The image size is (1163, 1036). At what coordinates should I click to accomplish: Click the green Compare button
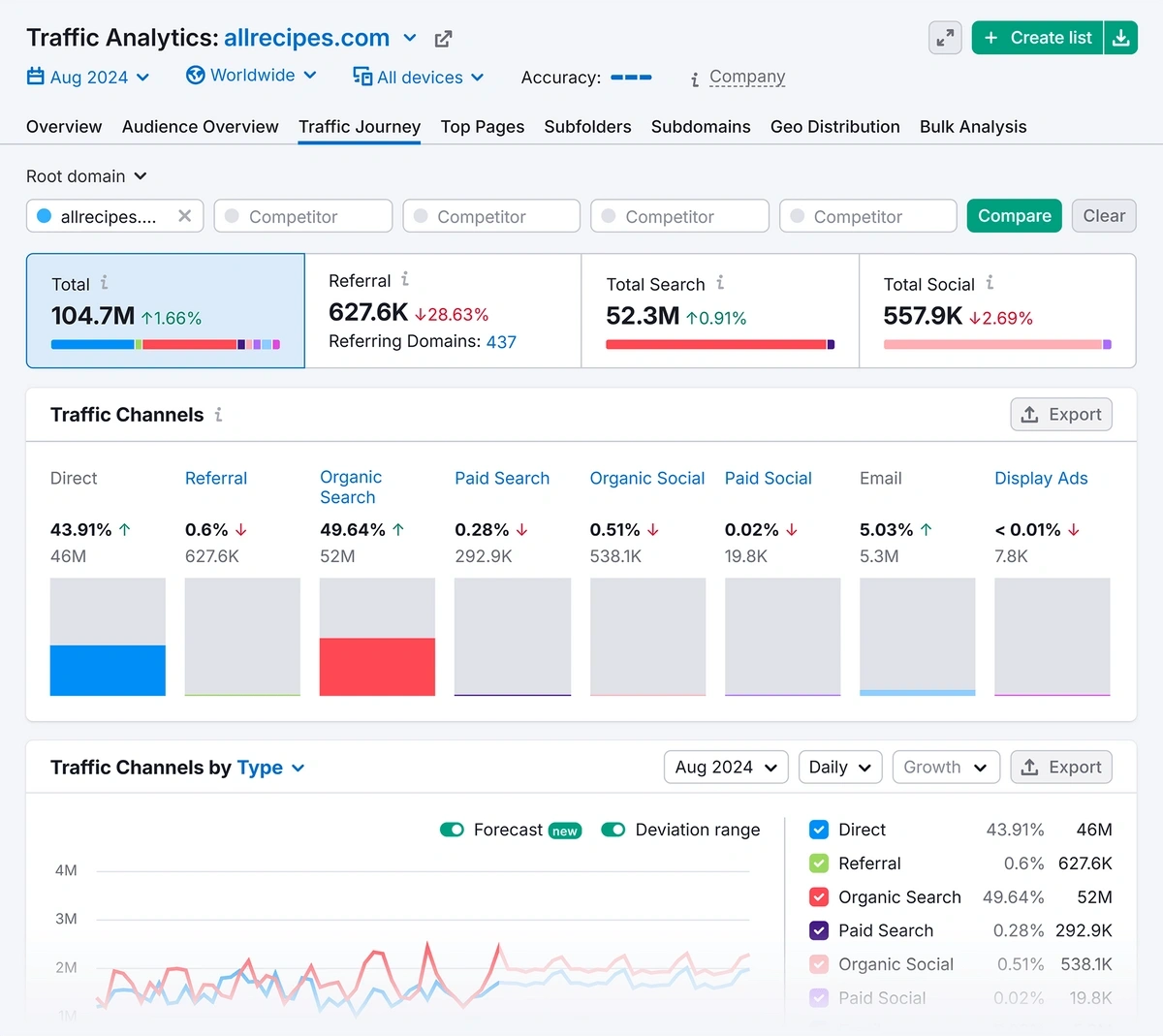coord(1015,216)
